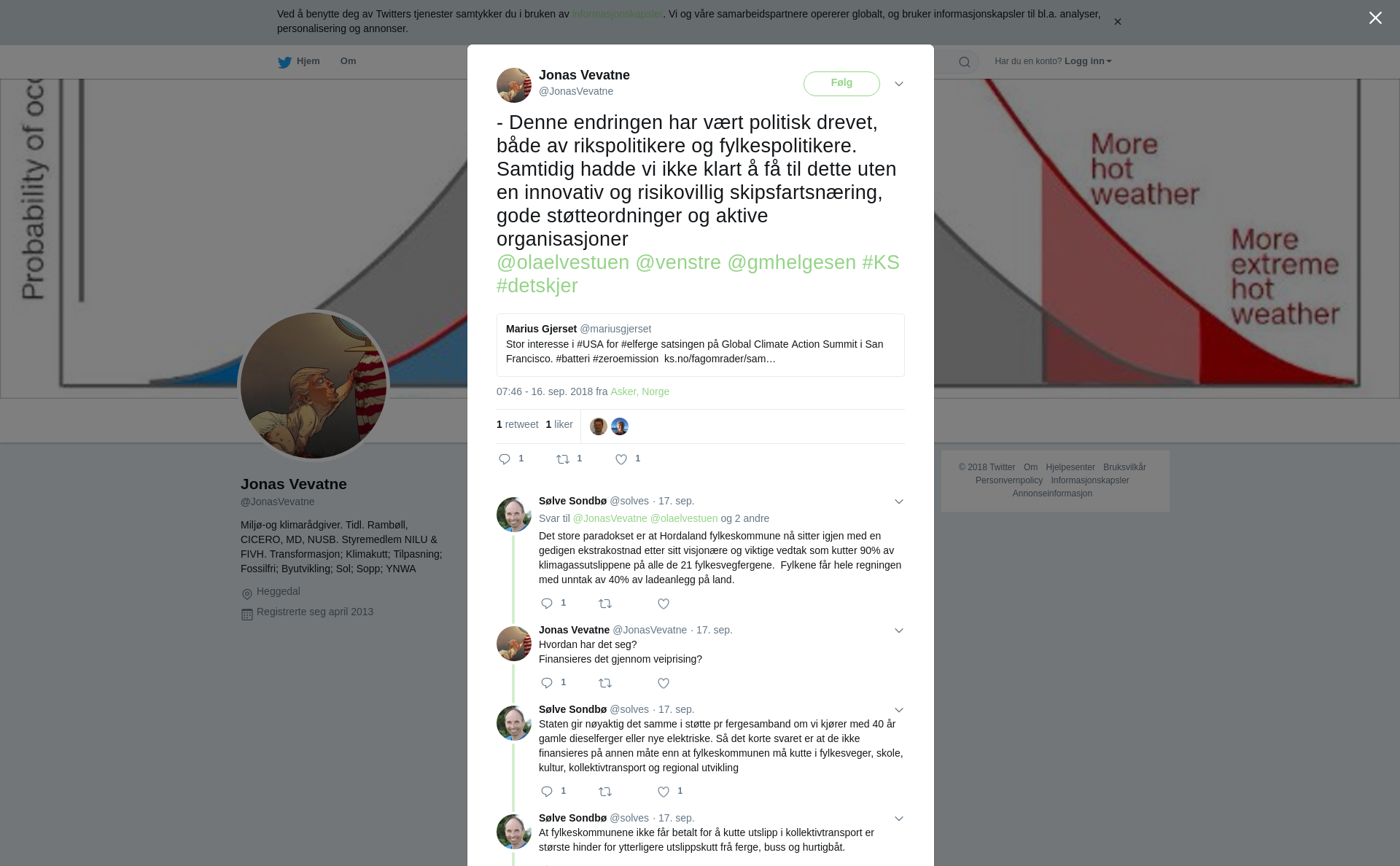Reply to Sølve Sondbø's Hordaland fylkeskommune tweet
The height and width of the screenshot is (866, 1400).
pos(547,604)
